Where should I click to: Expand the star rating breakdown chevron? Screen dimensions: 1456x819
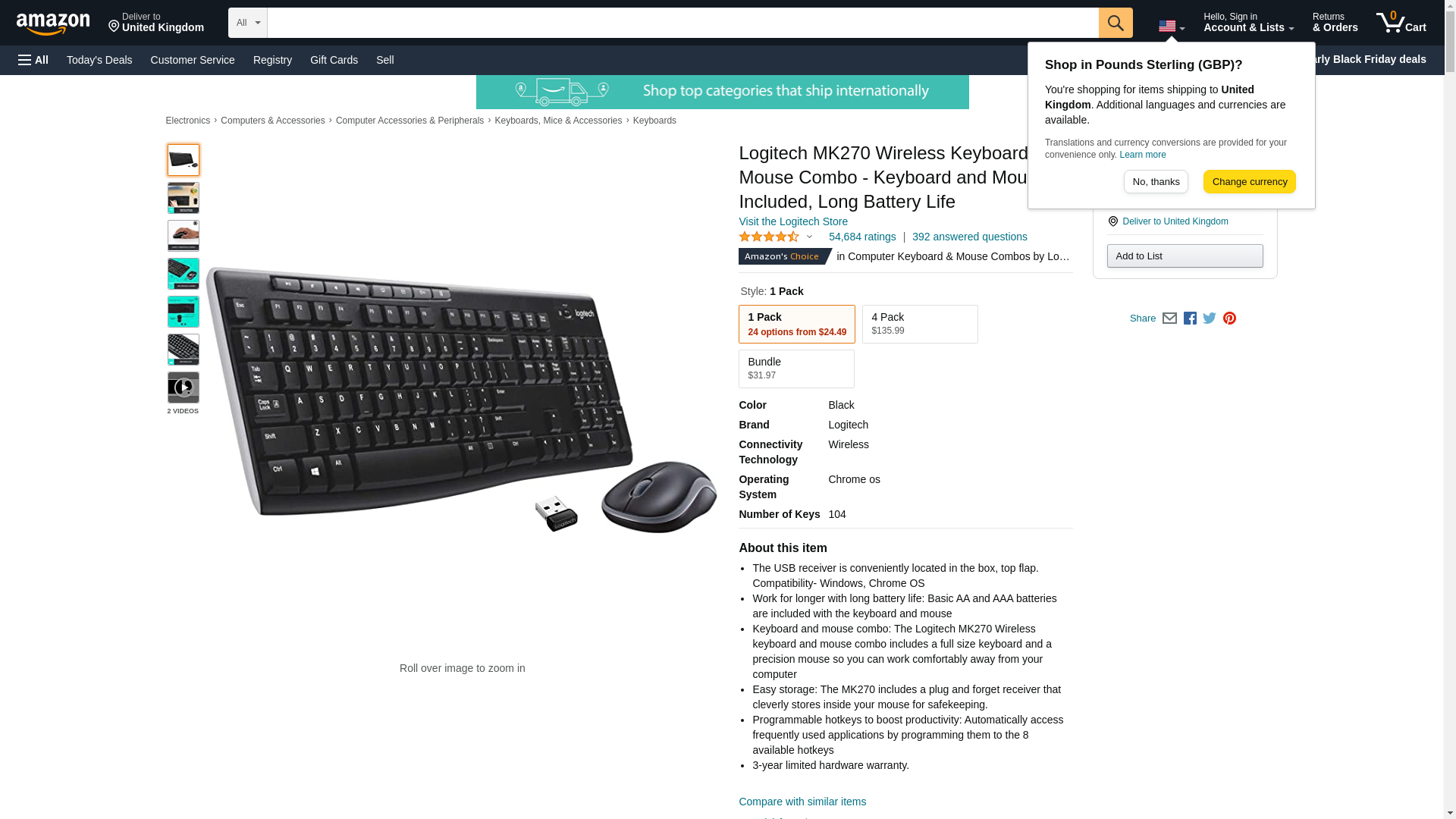[x=809, y=237]
